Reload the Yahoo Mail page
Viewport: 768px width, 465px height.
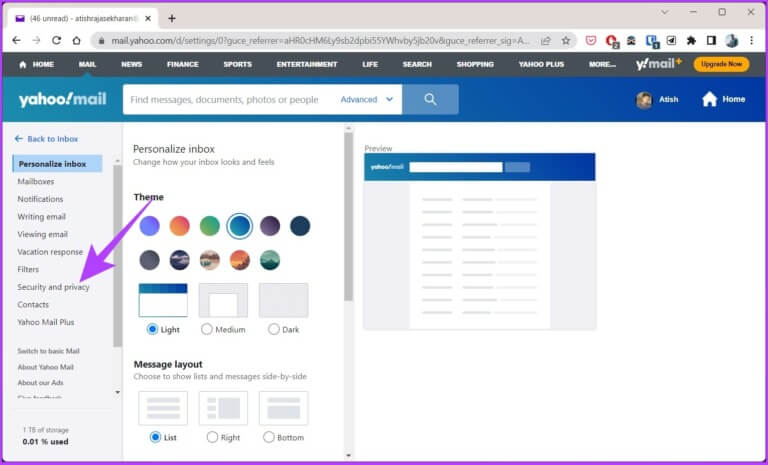coord(56,41)
